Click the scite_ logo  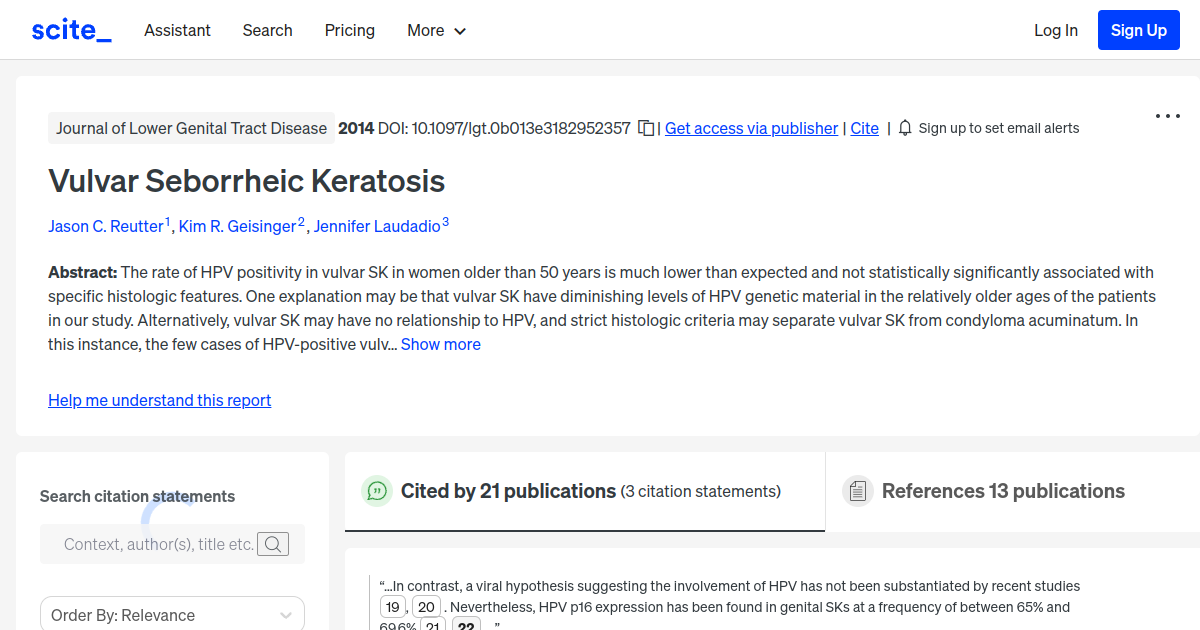[70, 29]
